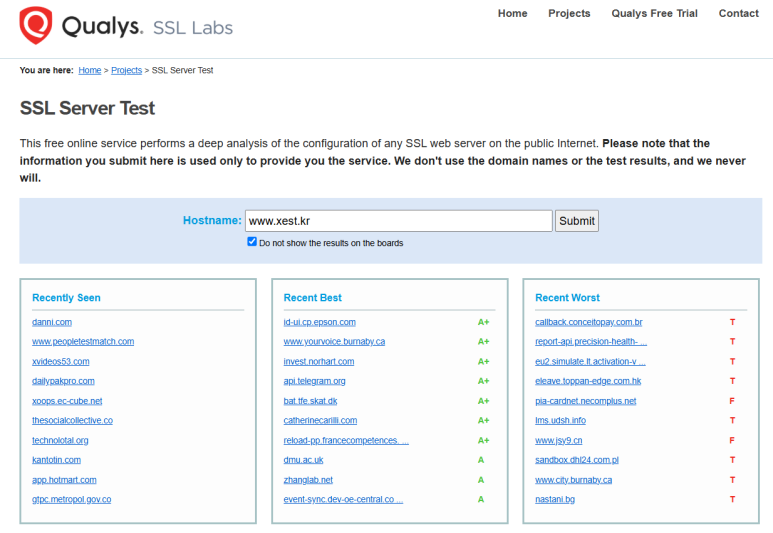
Task: Uncheck 'Do not show the results on the boards'
Action: coord(252,242)
